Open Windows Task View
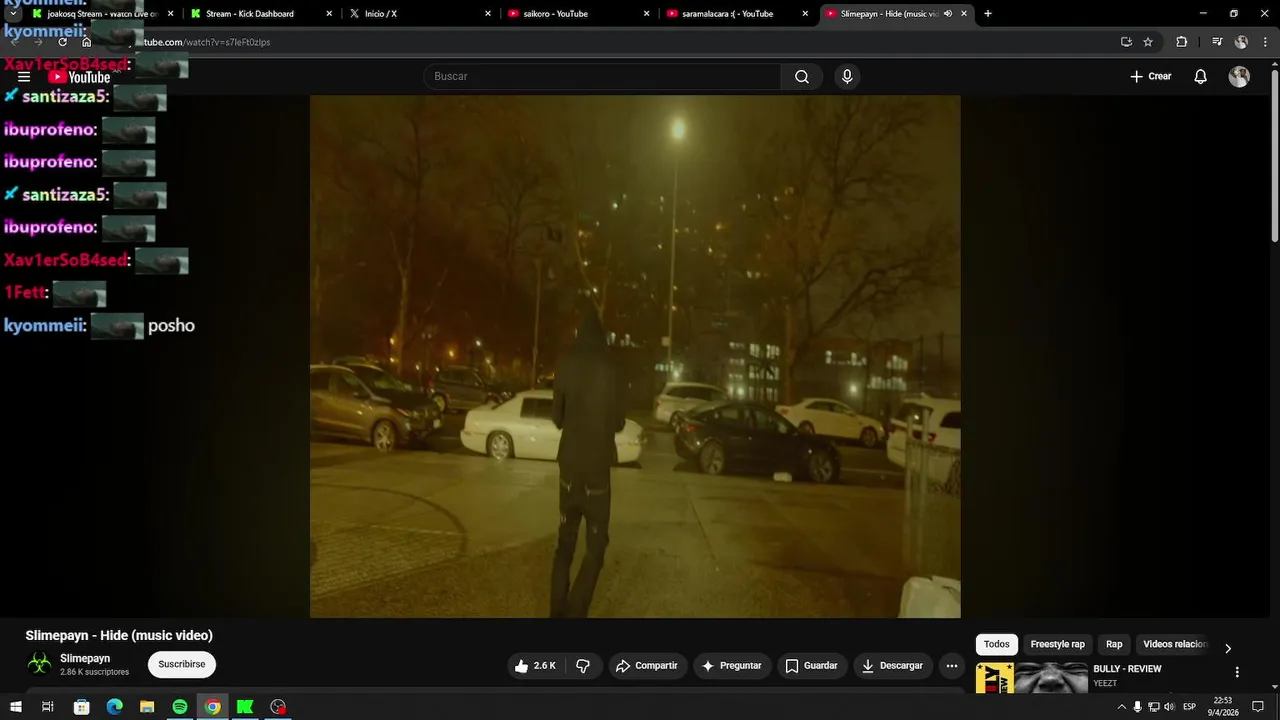1280x720 pixels. (47, 707)
